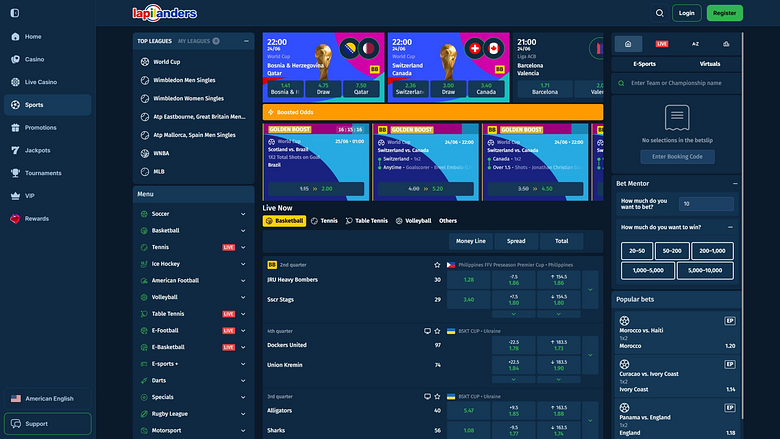Expand more markets for JRU Heavy Bombers match
Viewport: 780px width, 439px height.
point(590,290)
